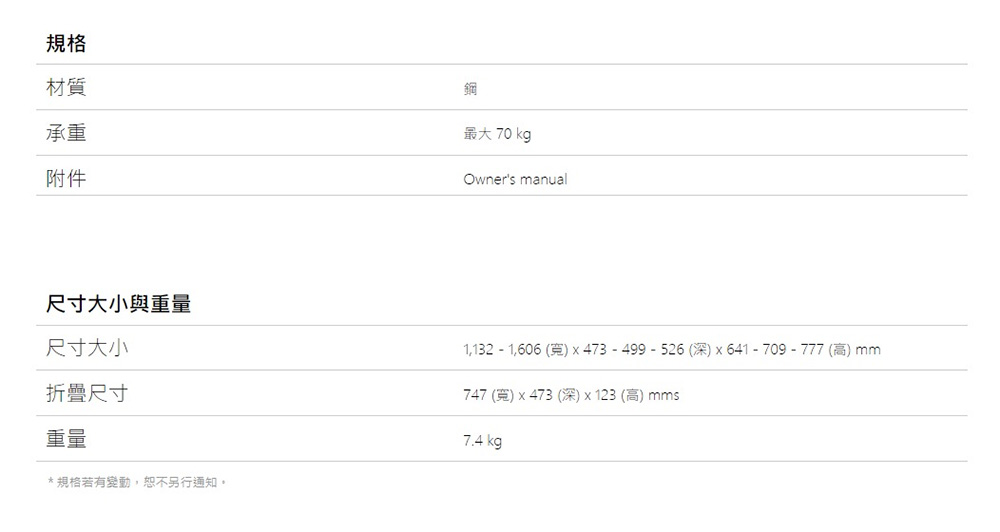
Task: Click the 473 - 499 - 526 depth figures
Action: tap(633, 350)
